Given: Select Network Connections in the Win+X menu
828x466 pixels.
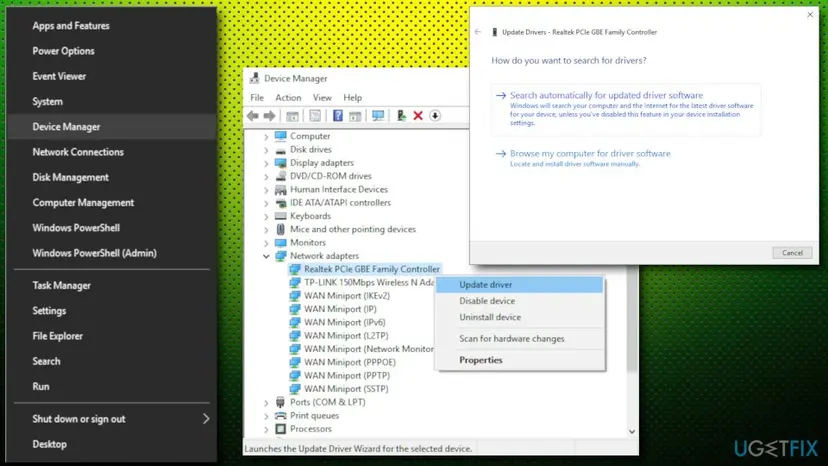Looking at the screenshot, I should 112,152.
